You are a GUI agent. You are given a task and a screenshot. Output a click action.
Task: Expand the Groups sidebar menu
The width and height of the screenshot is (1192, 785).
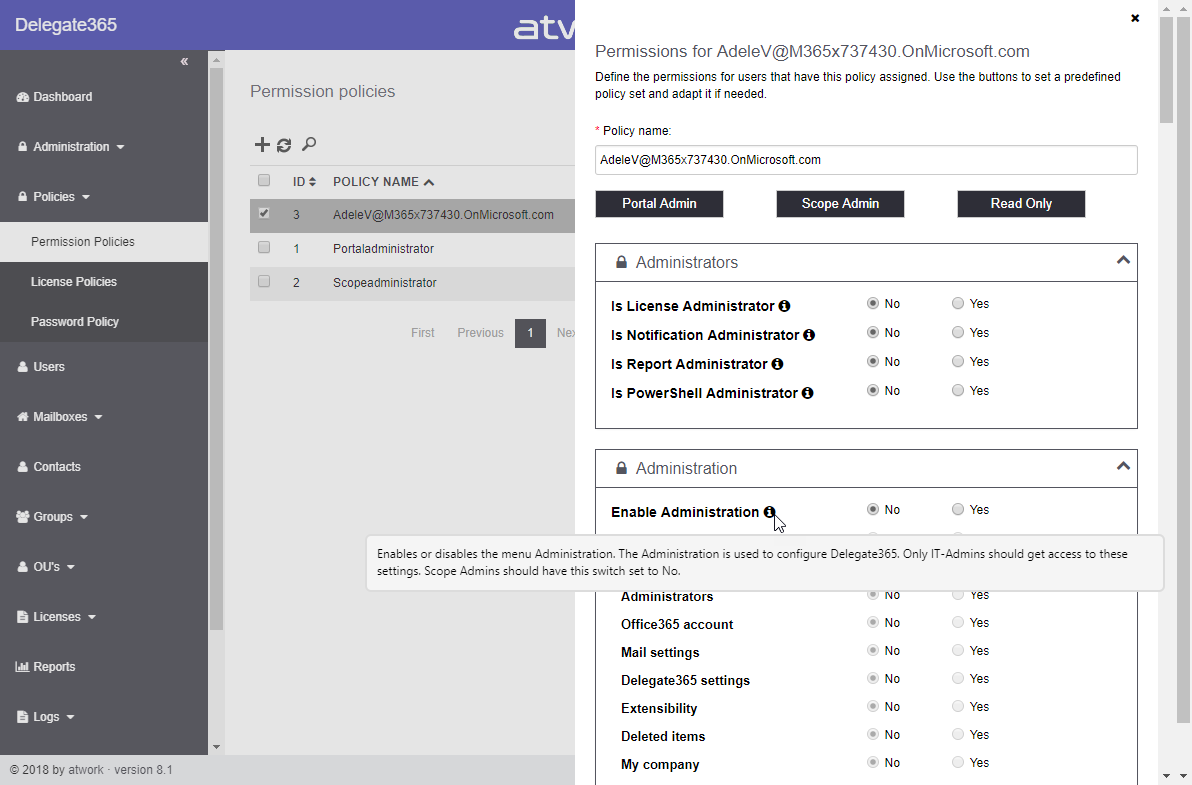(x=52, y=517)
